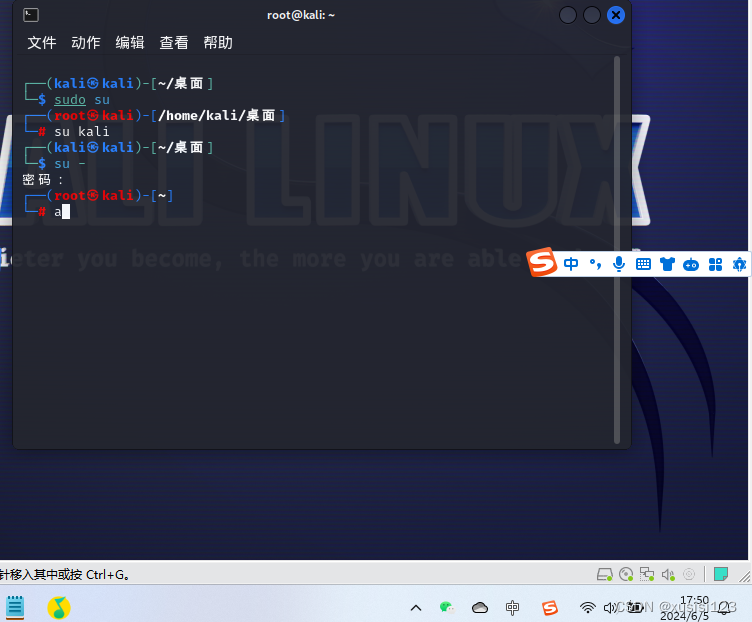Open the 文件 menu

42,43
